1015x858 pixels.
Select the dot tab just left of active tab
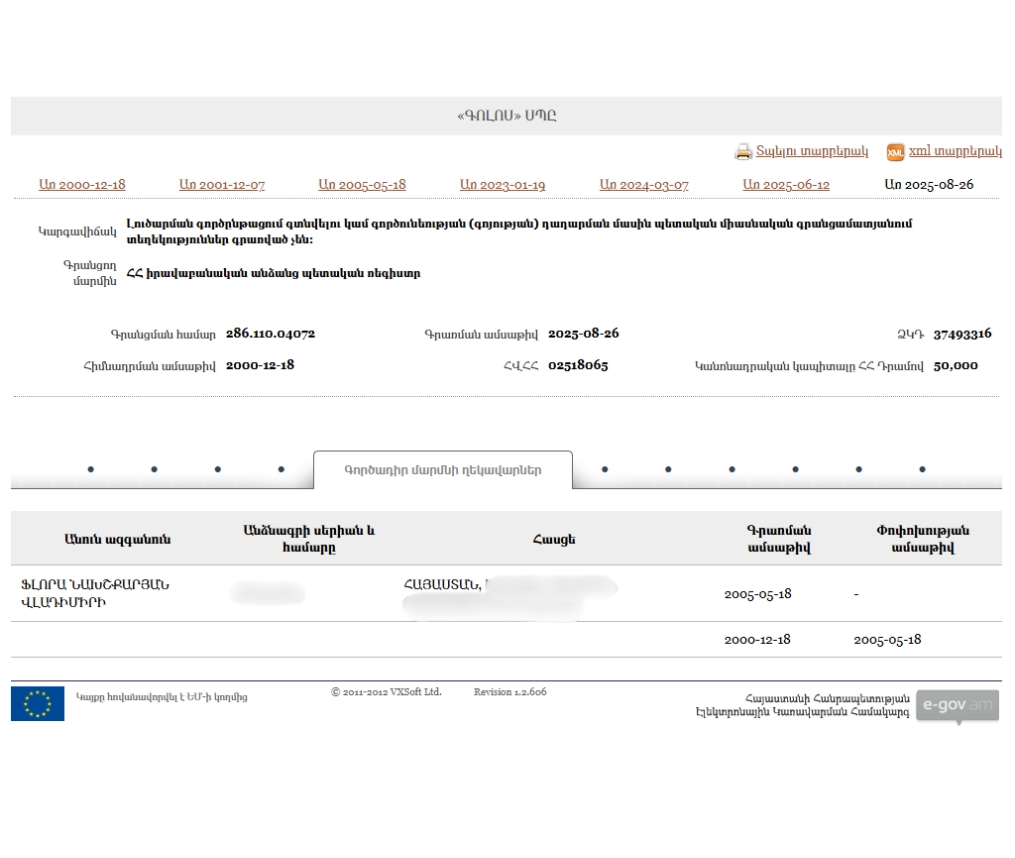pos(281,469)
